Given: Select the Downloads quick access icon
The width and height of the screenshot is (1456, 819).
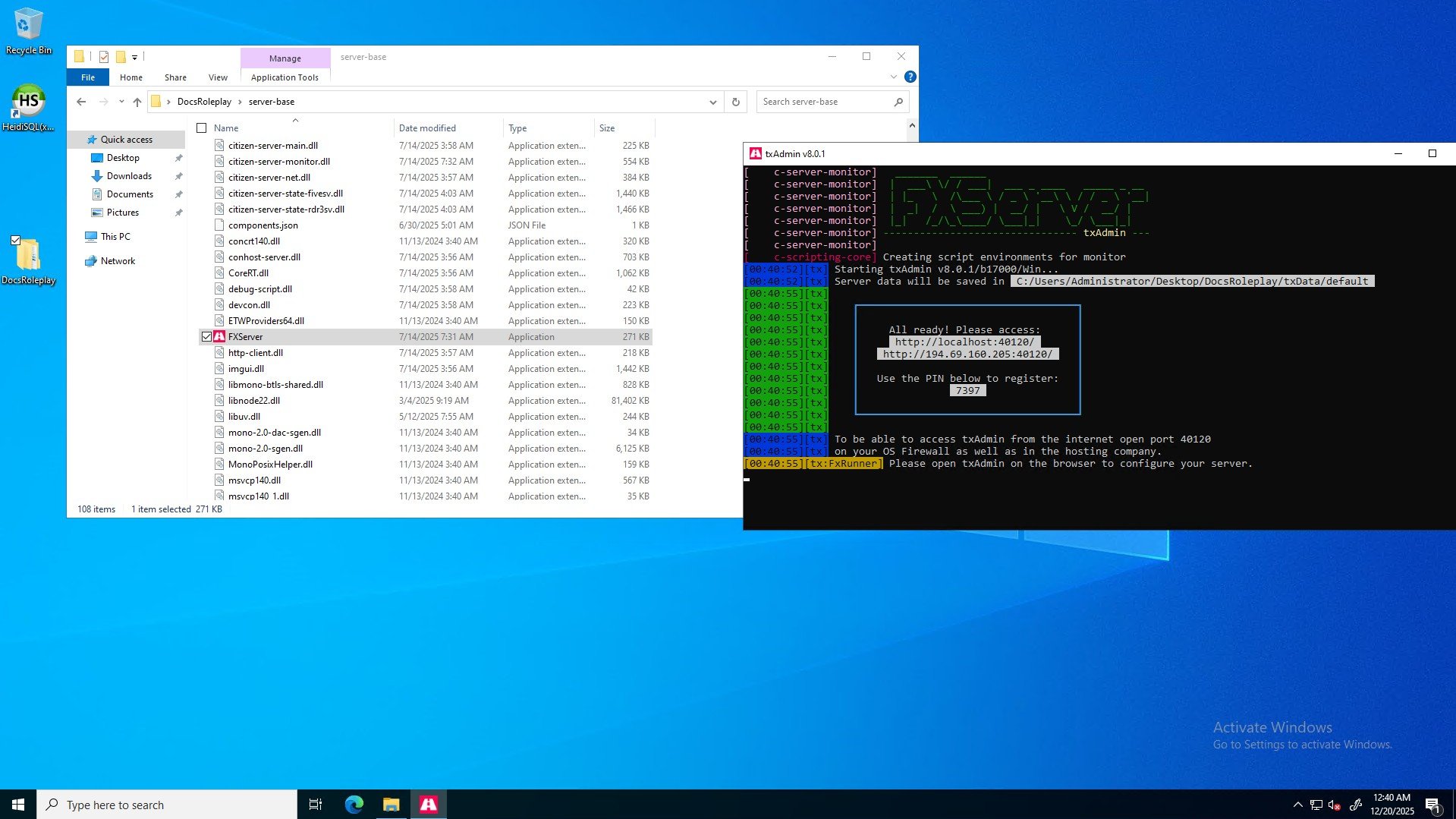Looking at the screenshot, I should (x=97, y=176).
